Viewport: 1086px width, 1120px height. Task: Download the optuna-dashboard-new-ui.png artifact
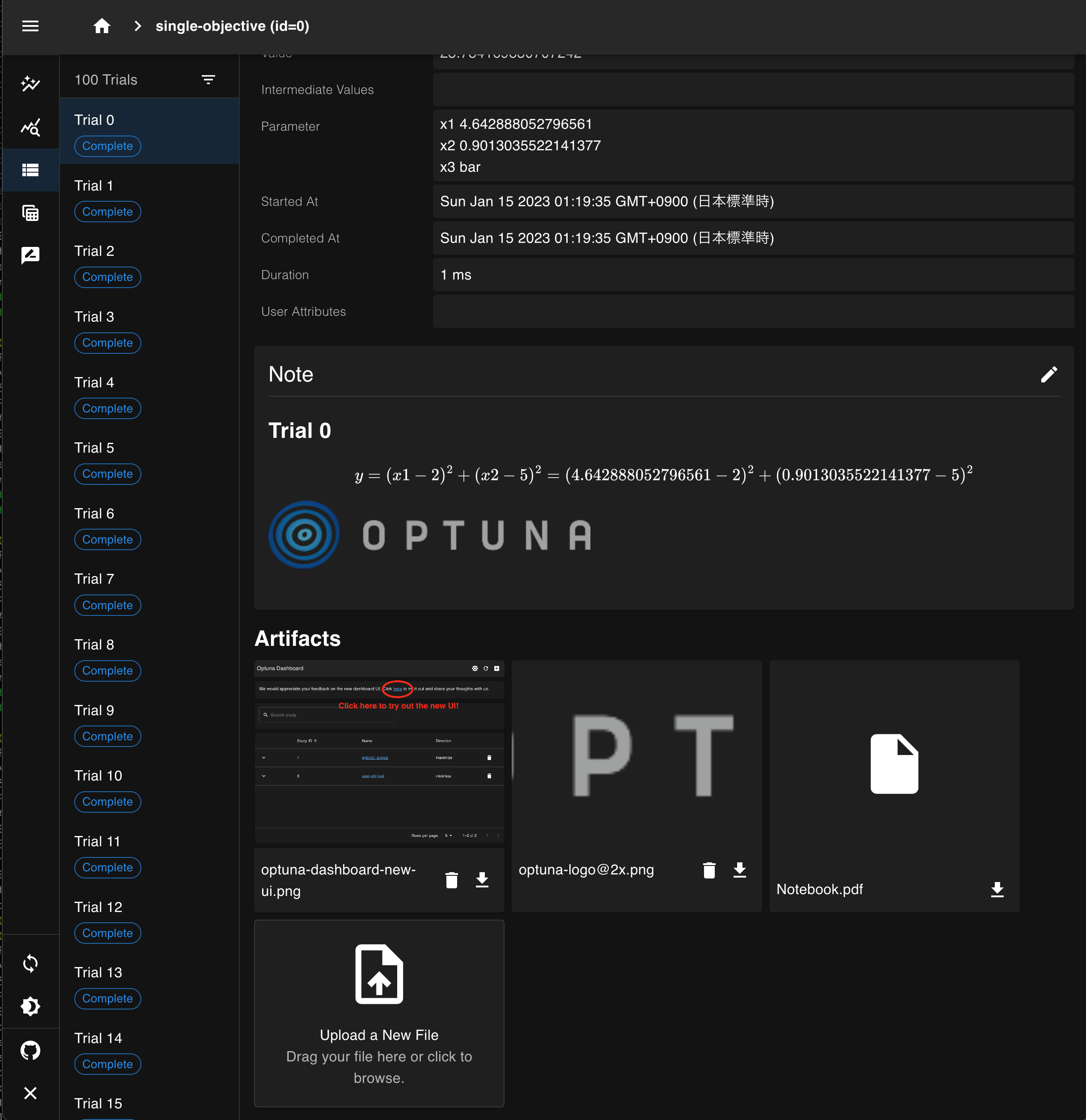tap(482, 880)
